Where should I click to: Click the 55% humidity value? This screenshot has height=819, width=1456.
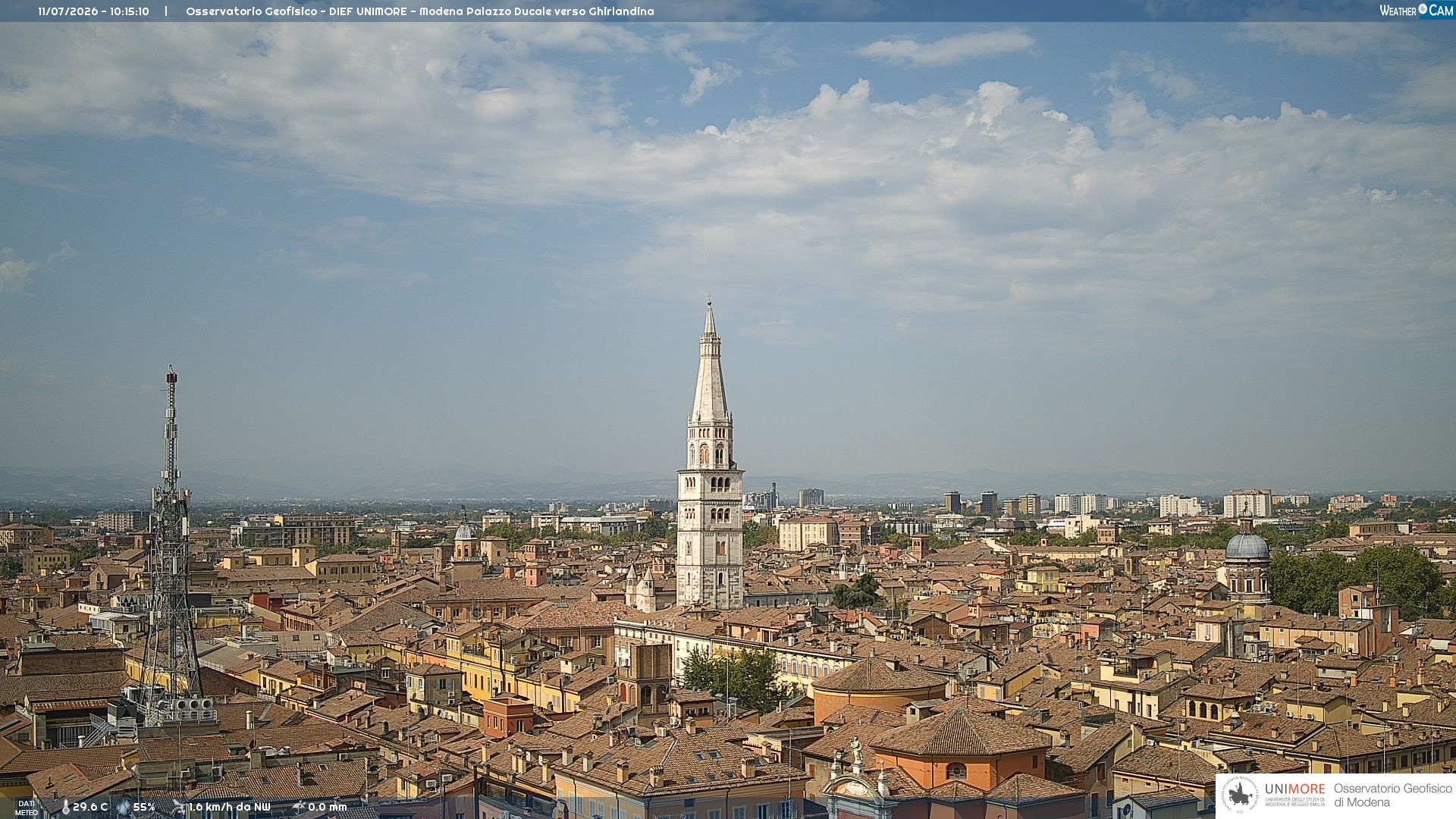tap(144, 808)
